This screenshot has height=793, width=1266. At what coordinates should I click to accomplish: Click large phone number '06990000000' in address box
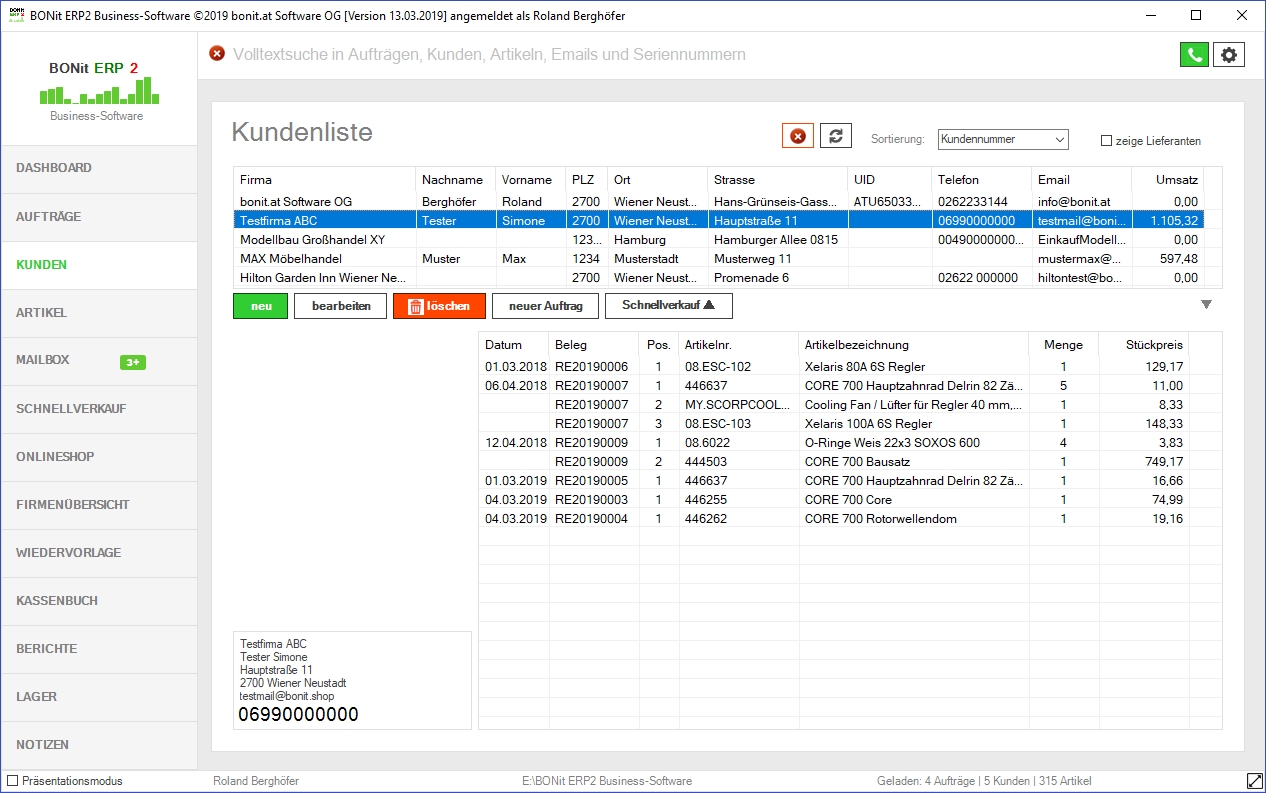click(x=298, y=715)
